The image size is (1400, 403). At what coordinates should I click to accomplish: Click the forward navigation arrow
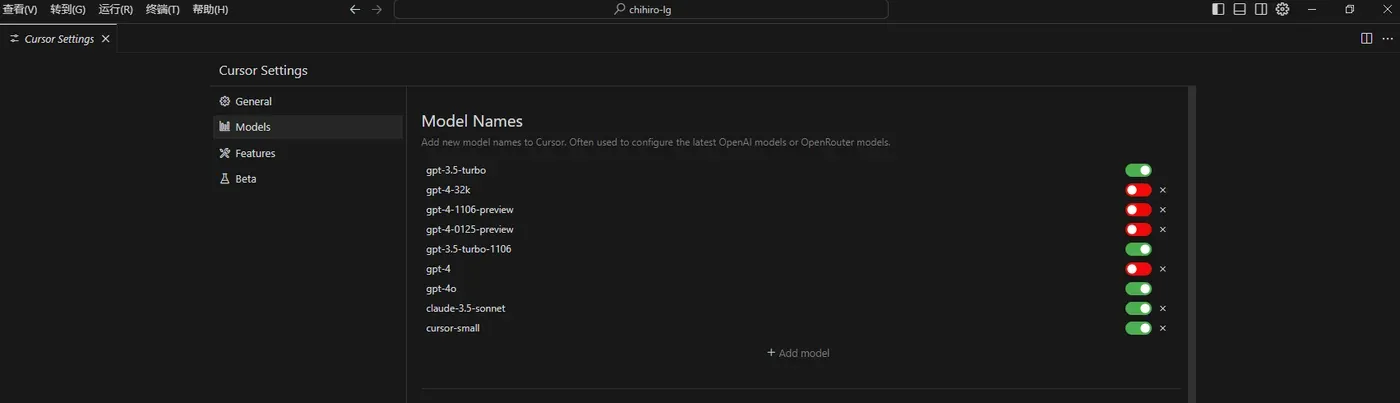[377, 9]
